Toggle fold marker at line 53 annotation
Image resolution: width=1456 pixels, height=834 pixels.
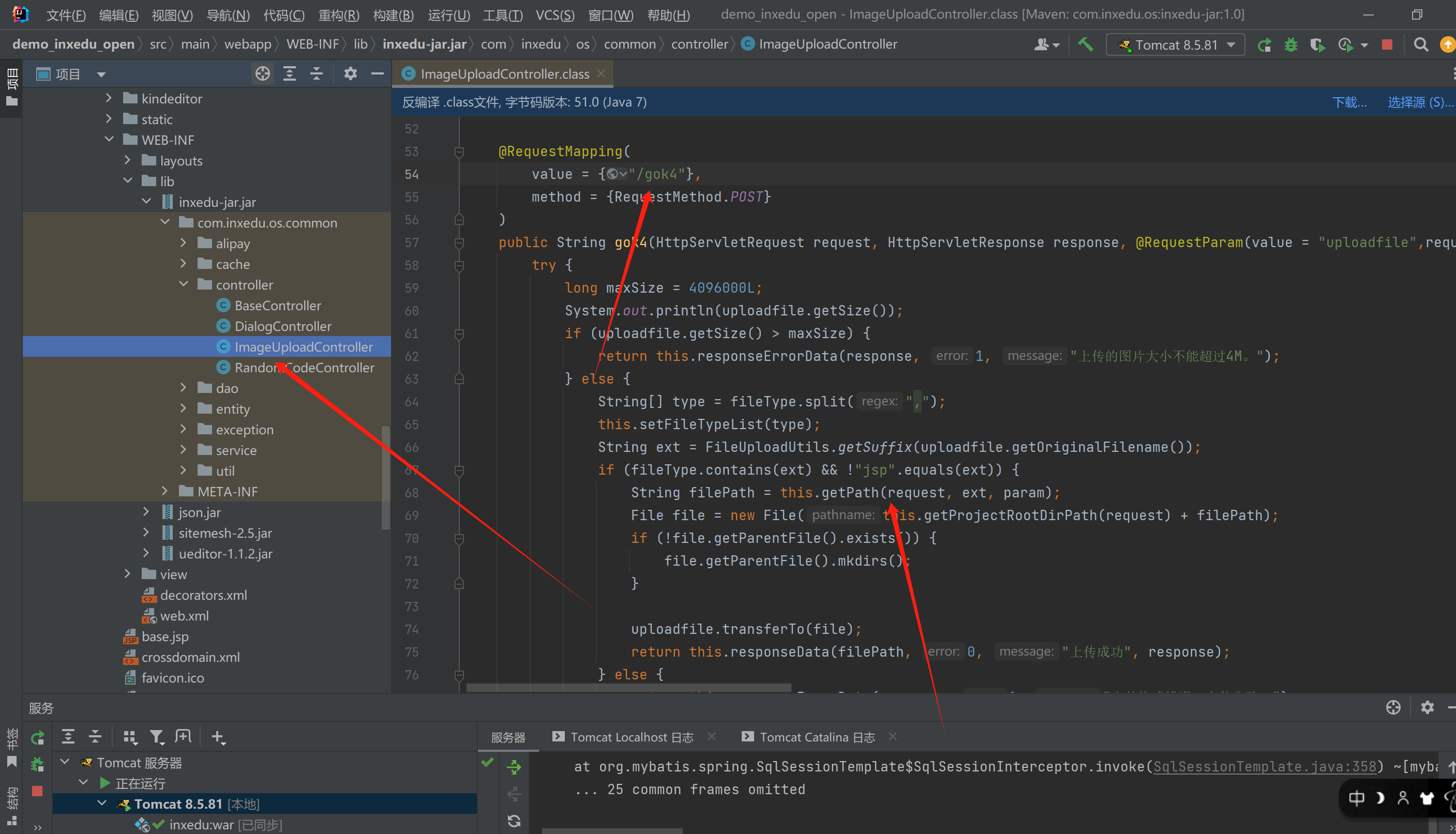[x=459, y=152]
